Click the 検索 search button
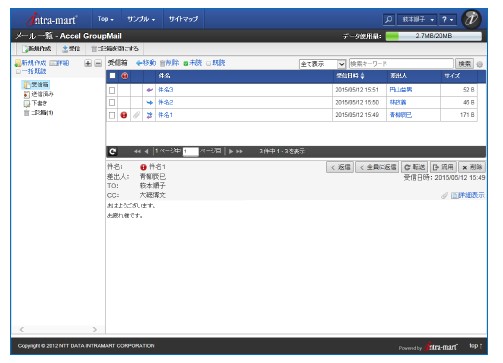The image size is (503, 363). click(464, 64)
